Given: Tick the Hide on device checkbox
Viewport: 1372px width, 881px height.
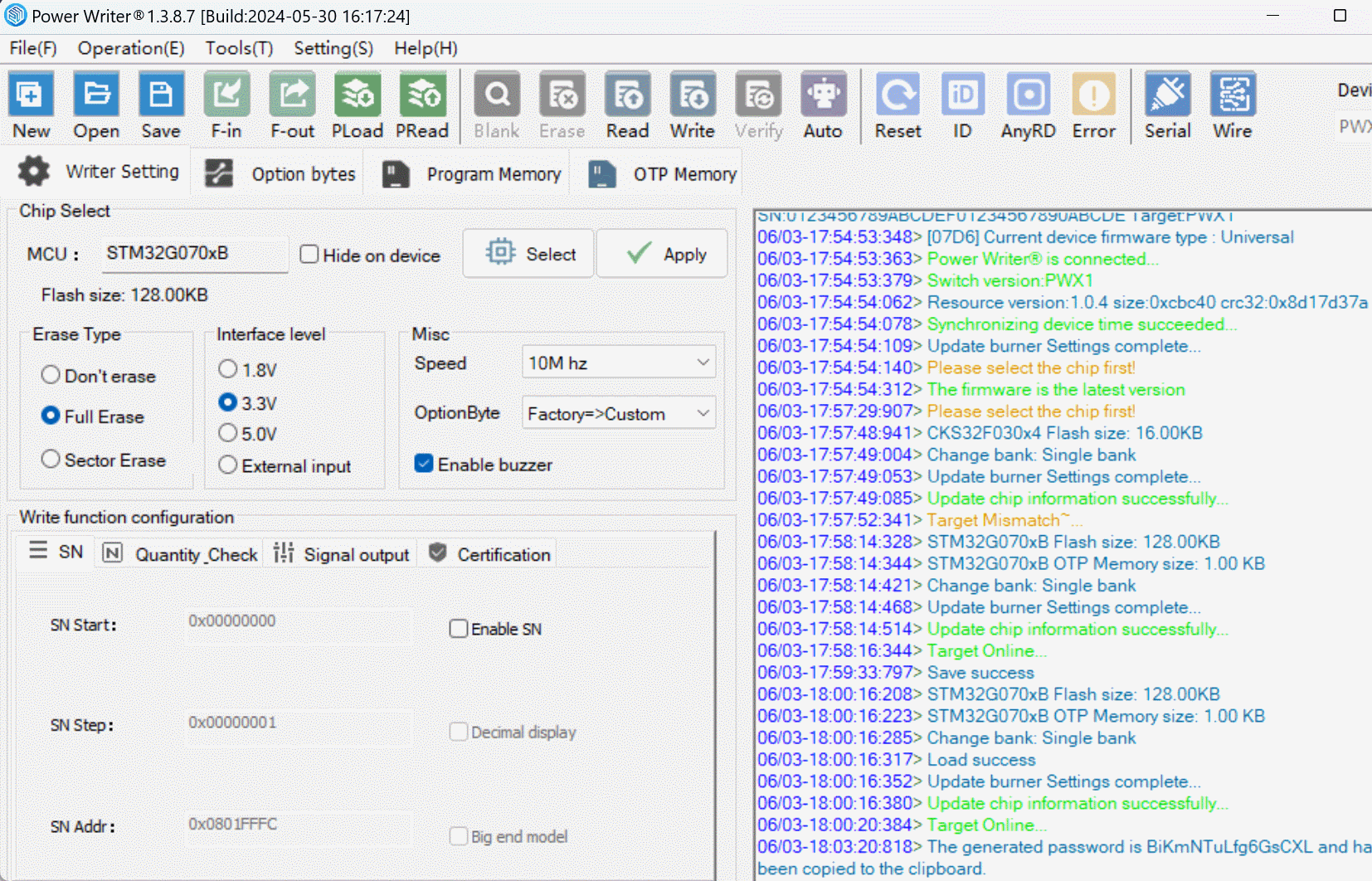Looking at the screenshot, I should tap(309, 255).
